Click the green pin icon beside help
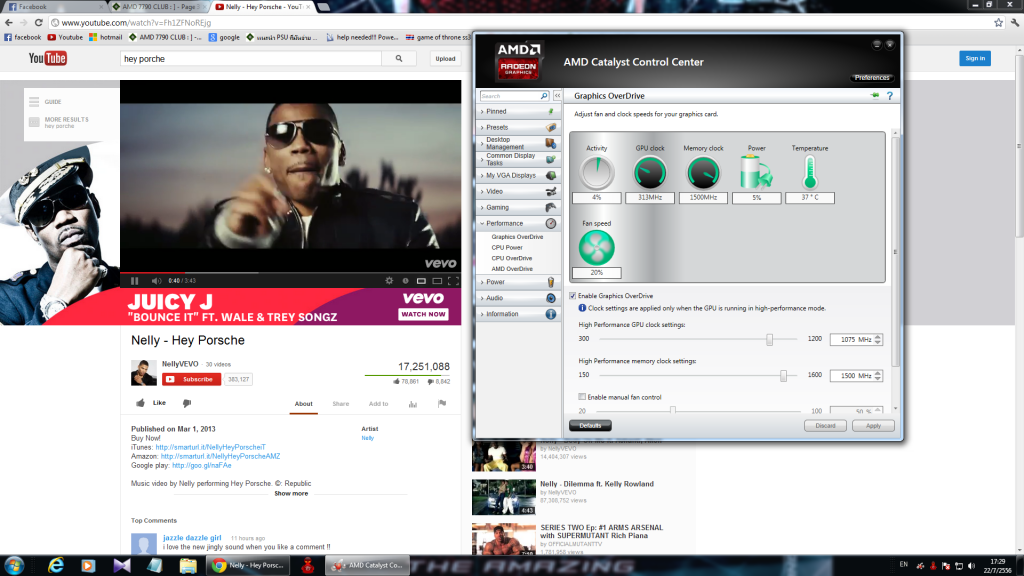 point(875,96)
